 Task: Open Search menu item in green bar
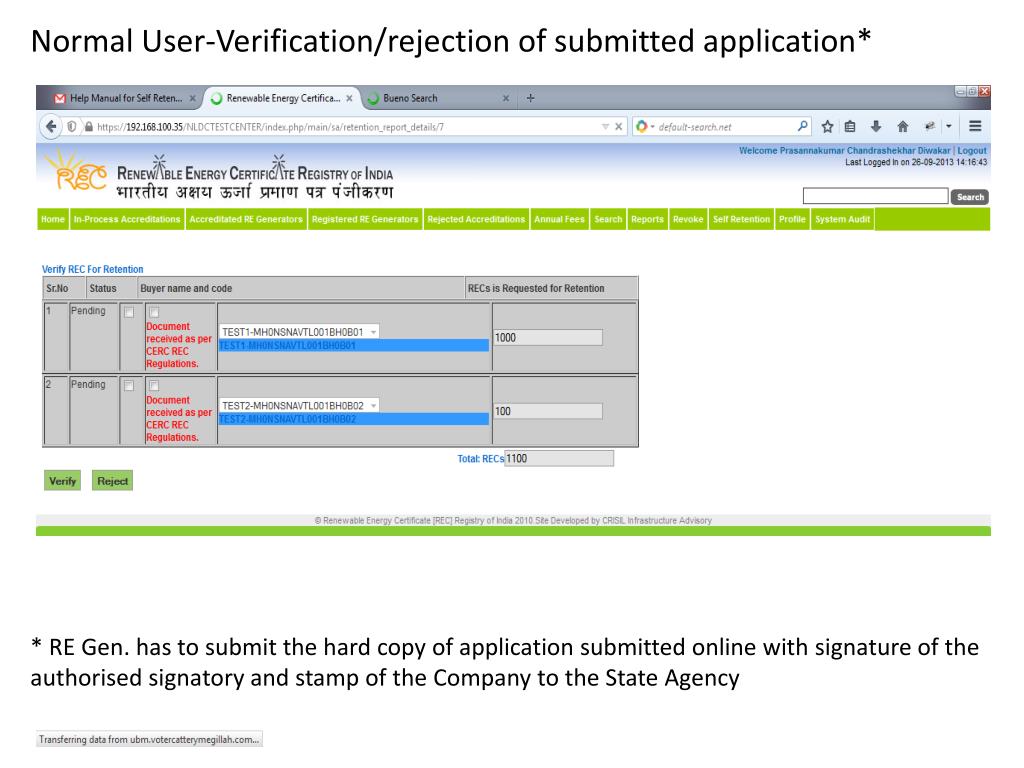608,219
